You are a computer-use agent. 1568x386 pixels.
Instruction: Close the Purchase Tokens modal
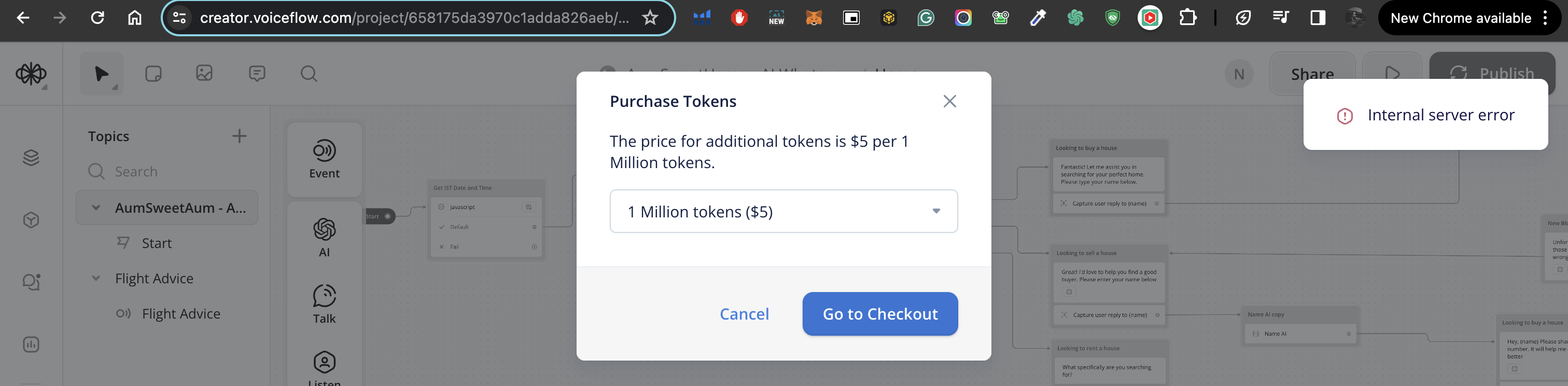pos(949,101)
